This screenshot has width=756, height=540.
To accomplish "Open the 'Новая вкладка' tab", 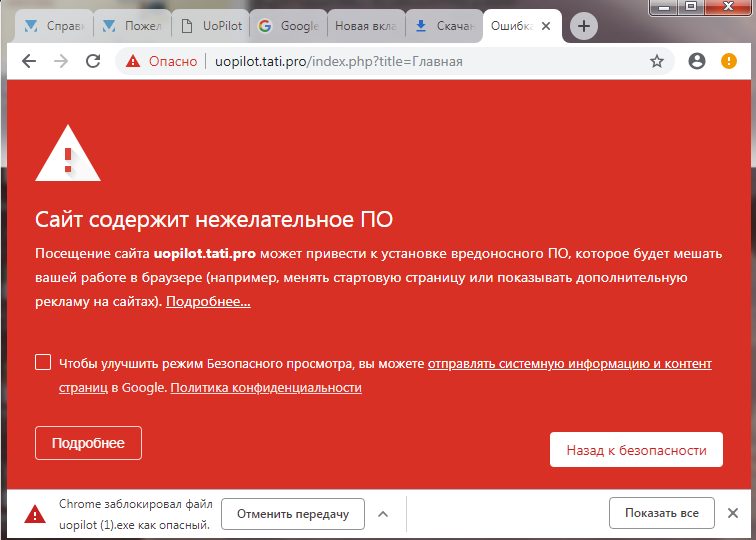I will pos(367,26).
